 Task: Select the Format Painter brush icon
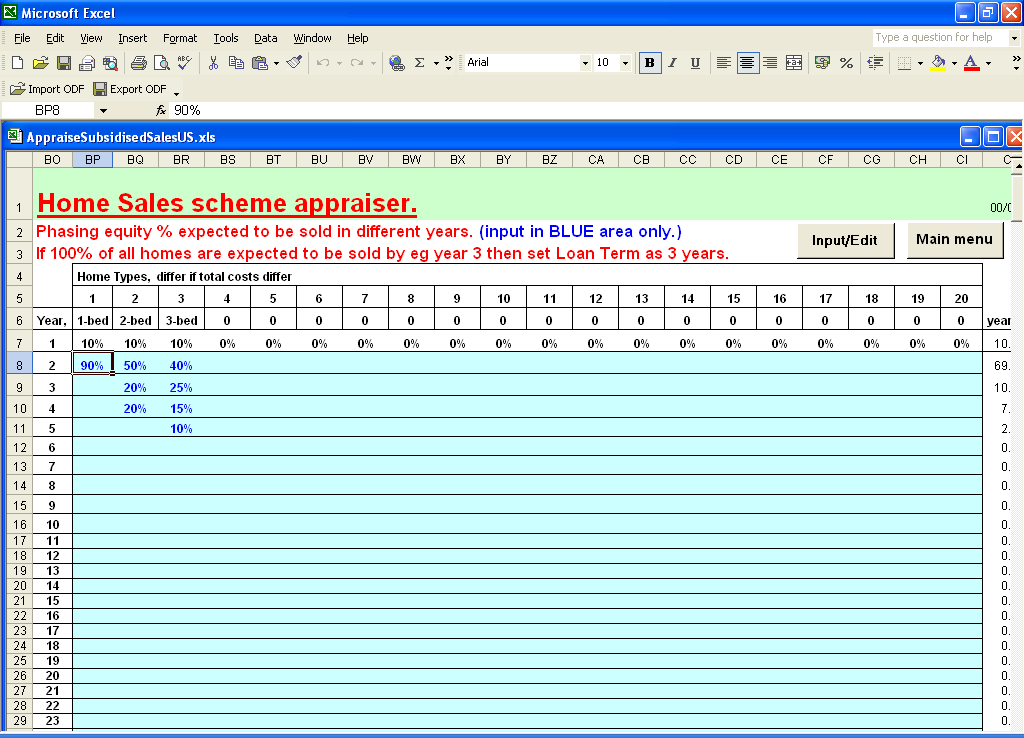pos(295,63)
